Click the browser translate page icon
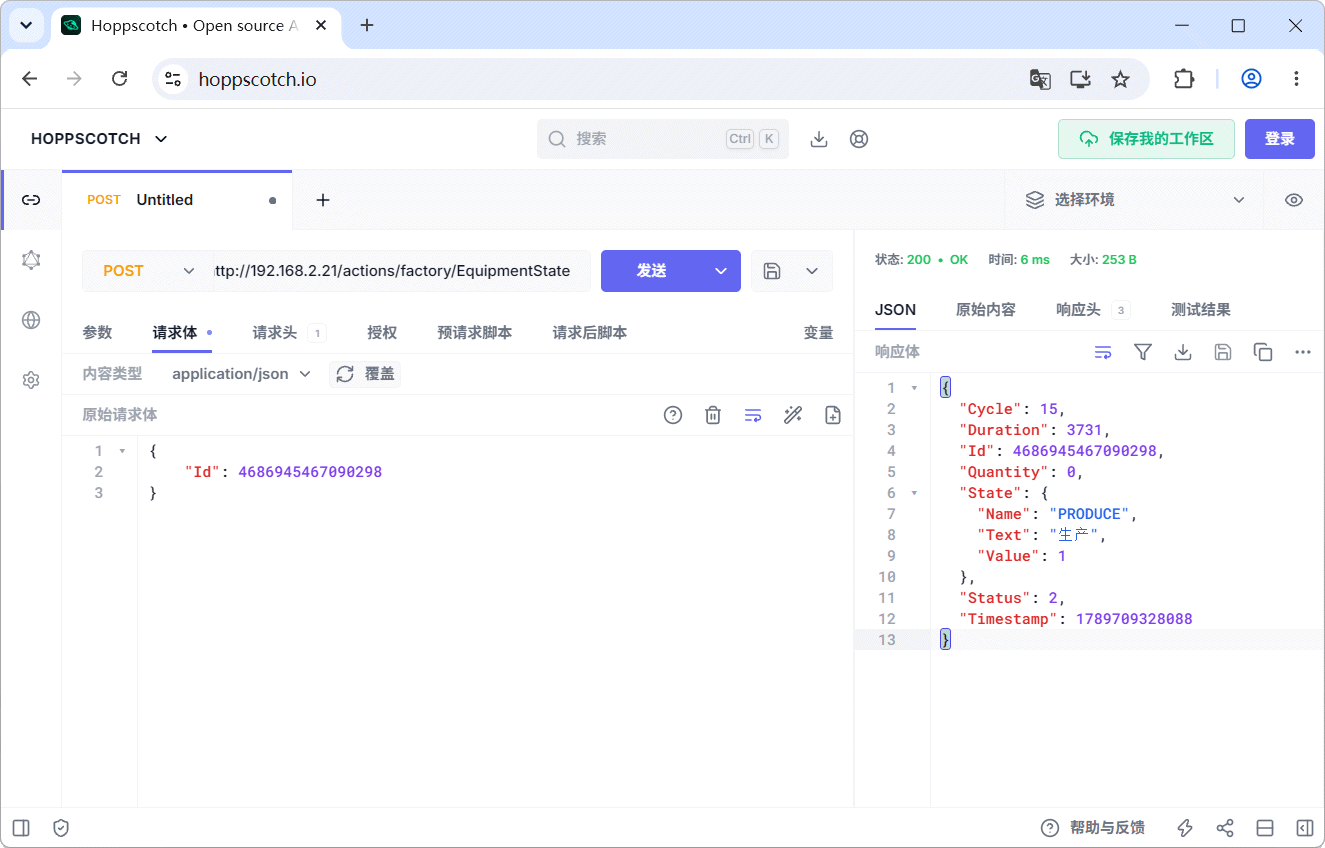The image size is (1325, 848). pos(1040,79)
